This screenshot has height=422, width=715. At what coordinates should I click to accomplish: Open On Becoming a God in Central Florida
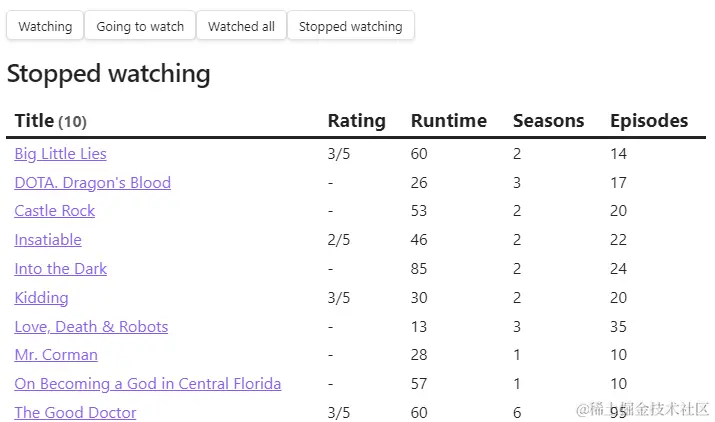(147, 384)
